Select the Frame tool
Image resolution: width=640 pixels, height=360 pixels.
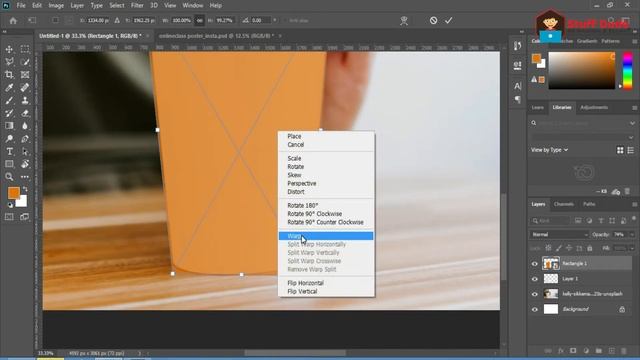[x=25, y=75]
